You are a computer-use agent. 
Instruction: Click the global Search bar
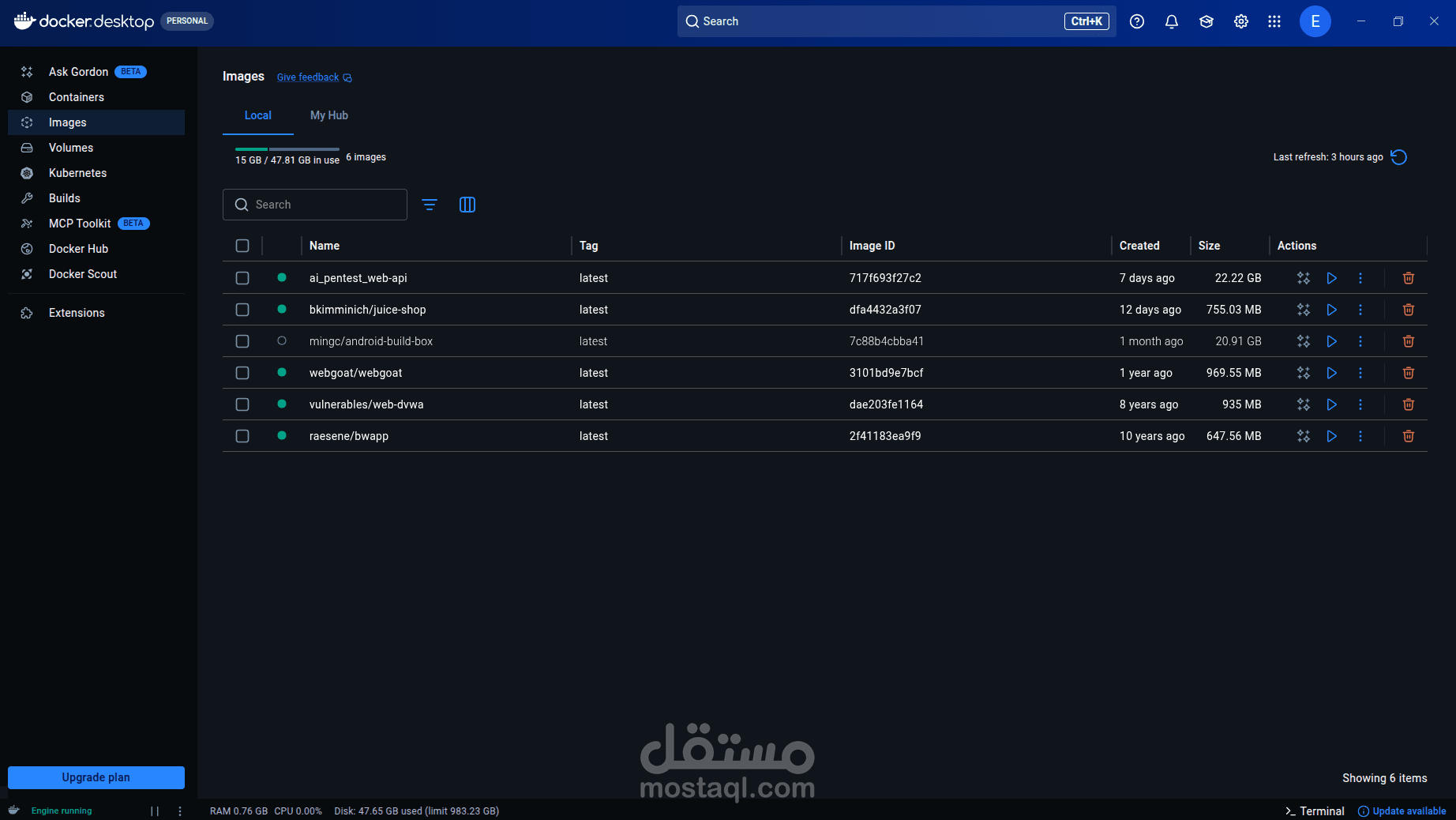click(x=896, y=21)
